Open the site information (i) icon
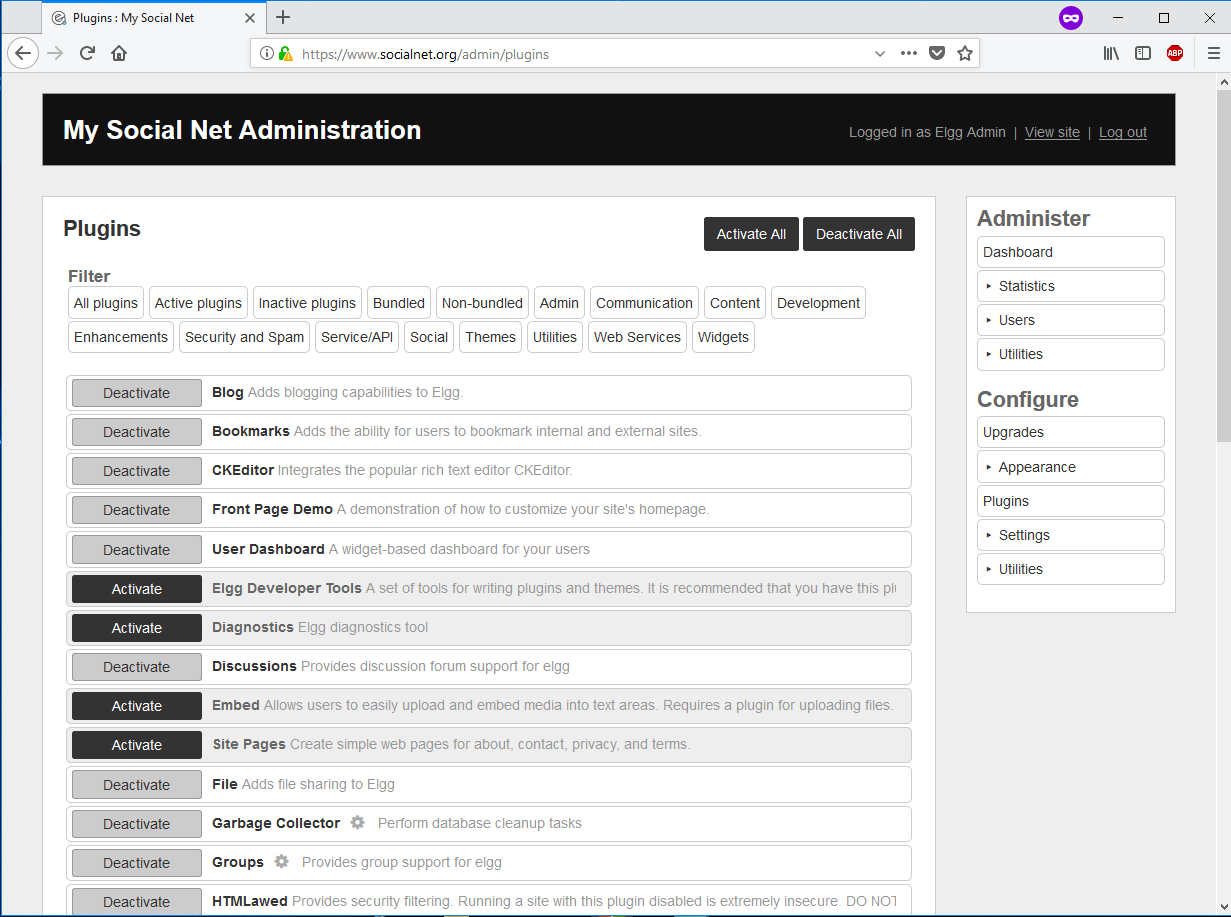1231x917 pixels. (267, 54)
